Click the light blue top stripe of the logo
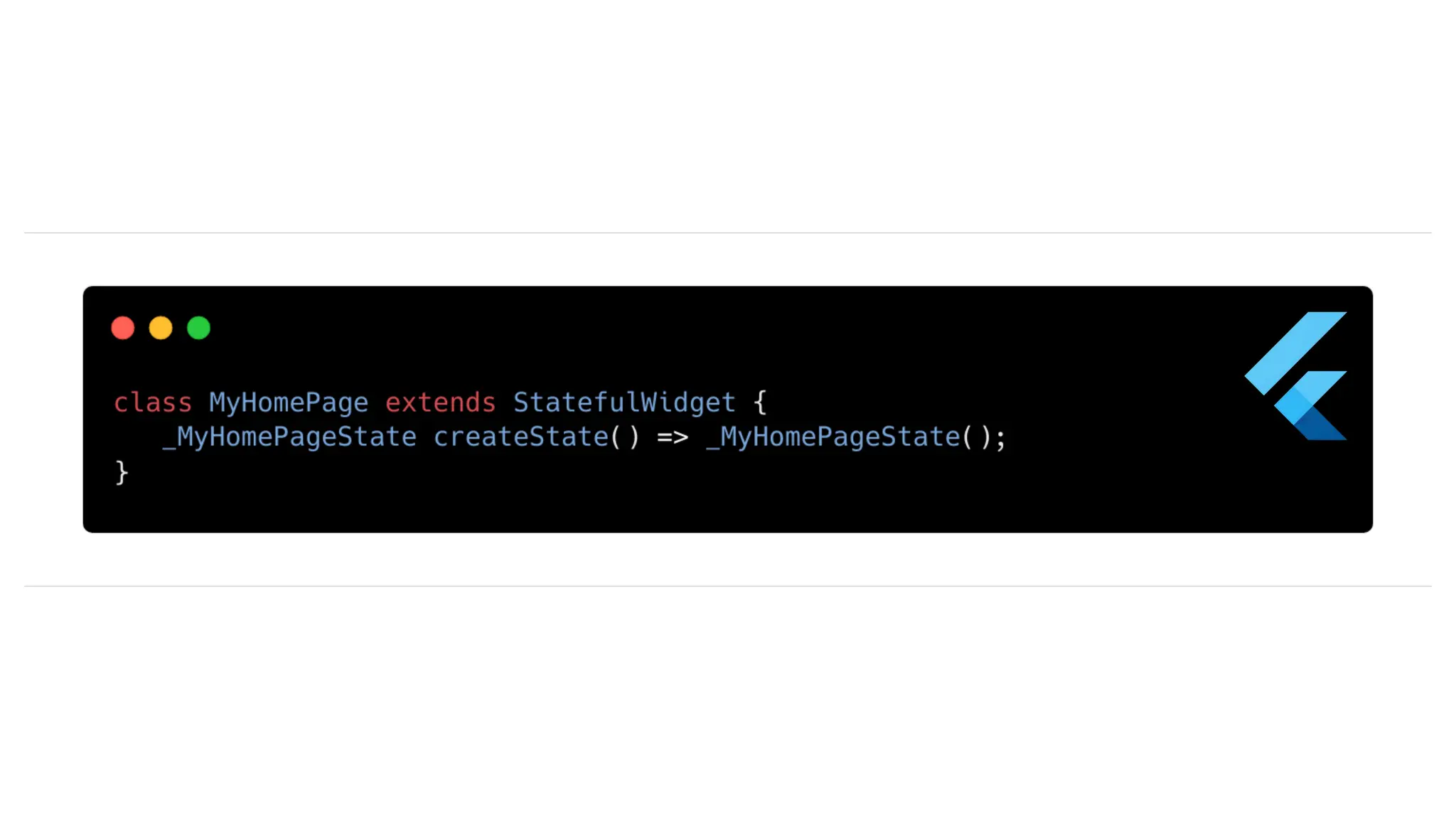This screenshot has height=819, width=1456. 1295,353
